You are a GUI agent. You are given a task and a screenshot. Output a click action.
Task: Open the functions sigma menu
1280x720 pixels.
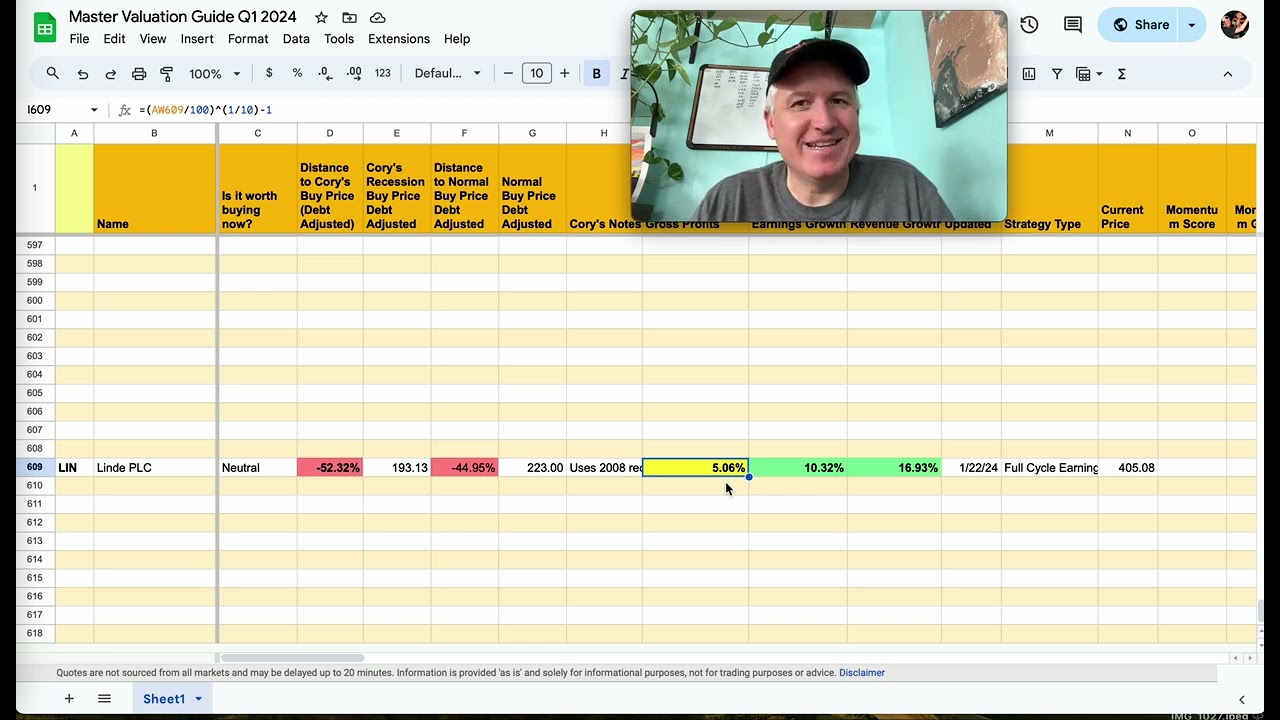point(1122,73)
